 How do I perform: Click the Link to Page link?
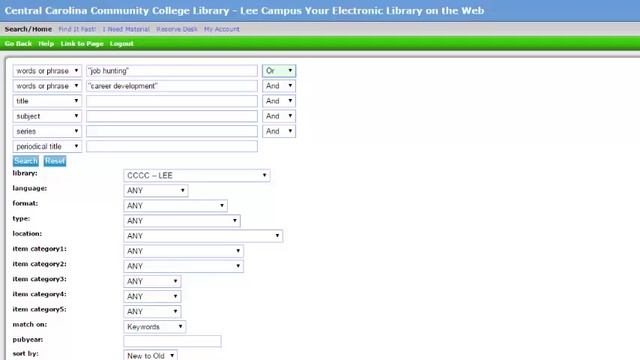click(82, 44)
